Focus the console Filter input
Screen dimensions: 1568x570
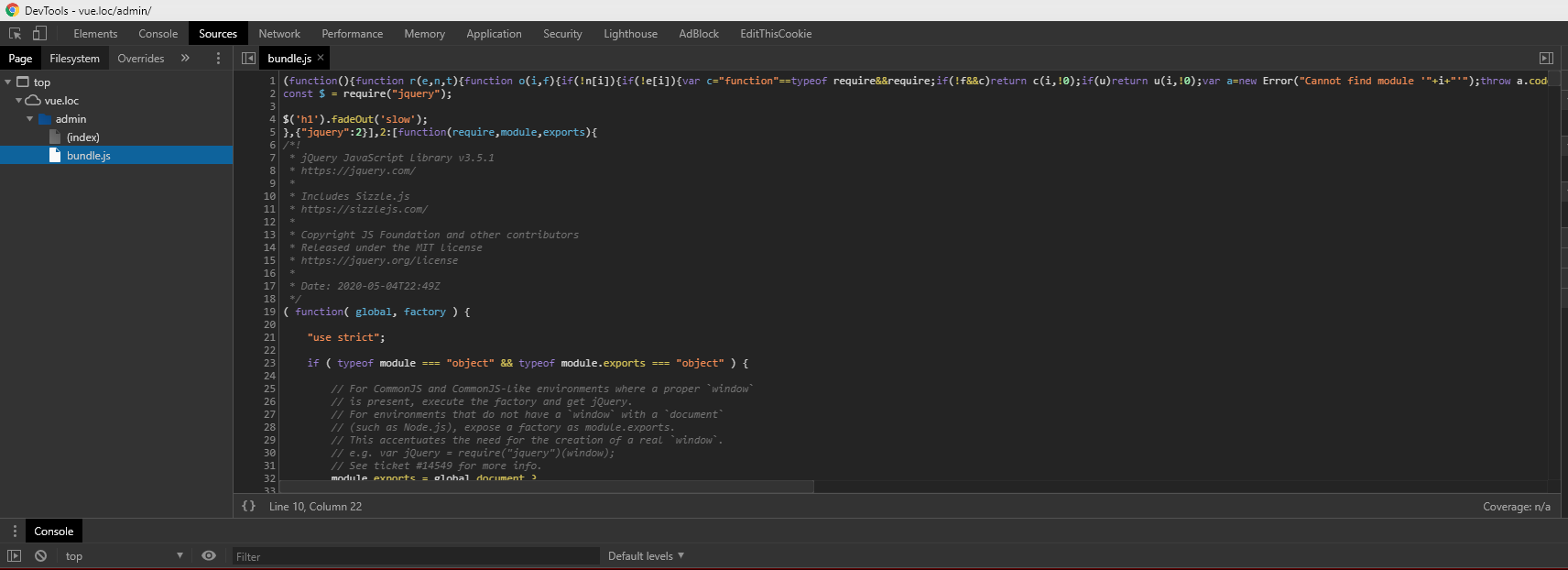416,556
